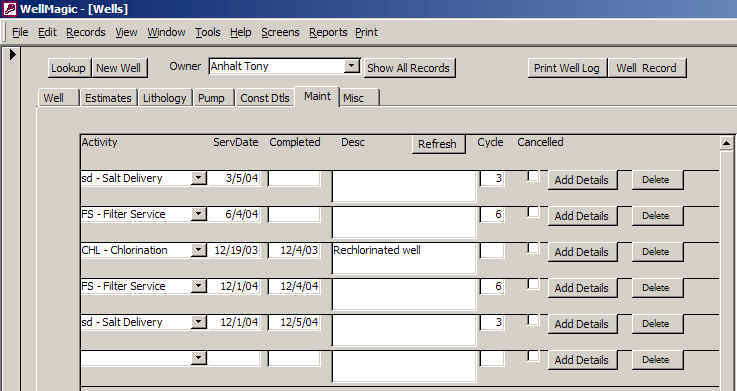Viewport: 737px width, 391px height.
Task: Click Completed field for 3/5/04 Salt Delivery
Action: tap(295, 179)
